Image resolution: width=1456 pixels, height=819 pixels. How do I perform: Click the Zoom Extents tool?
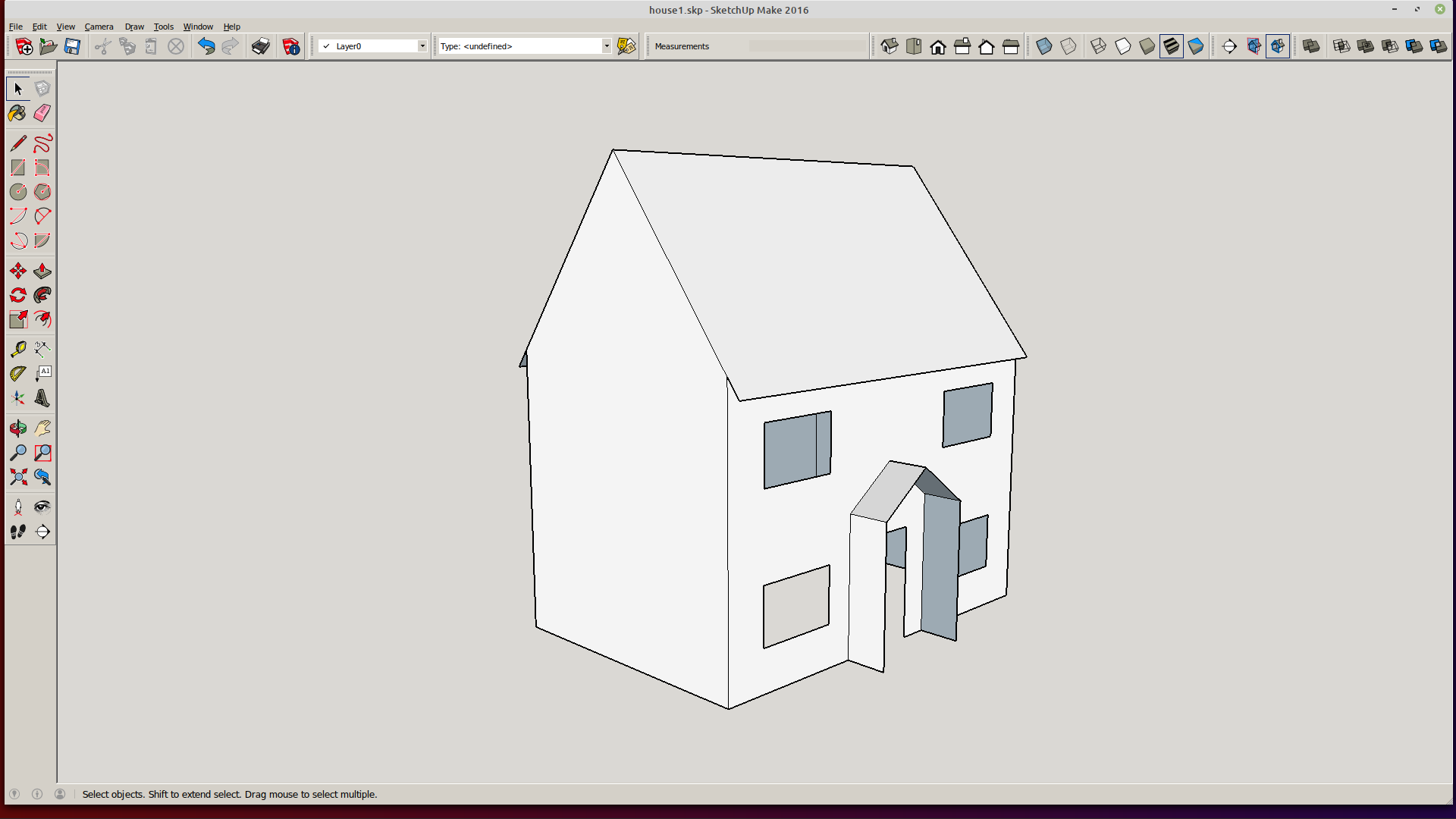pos(18,477)
